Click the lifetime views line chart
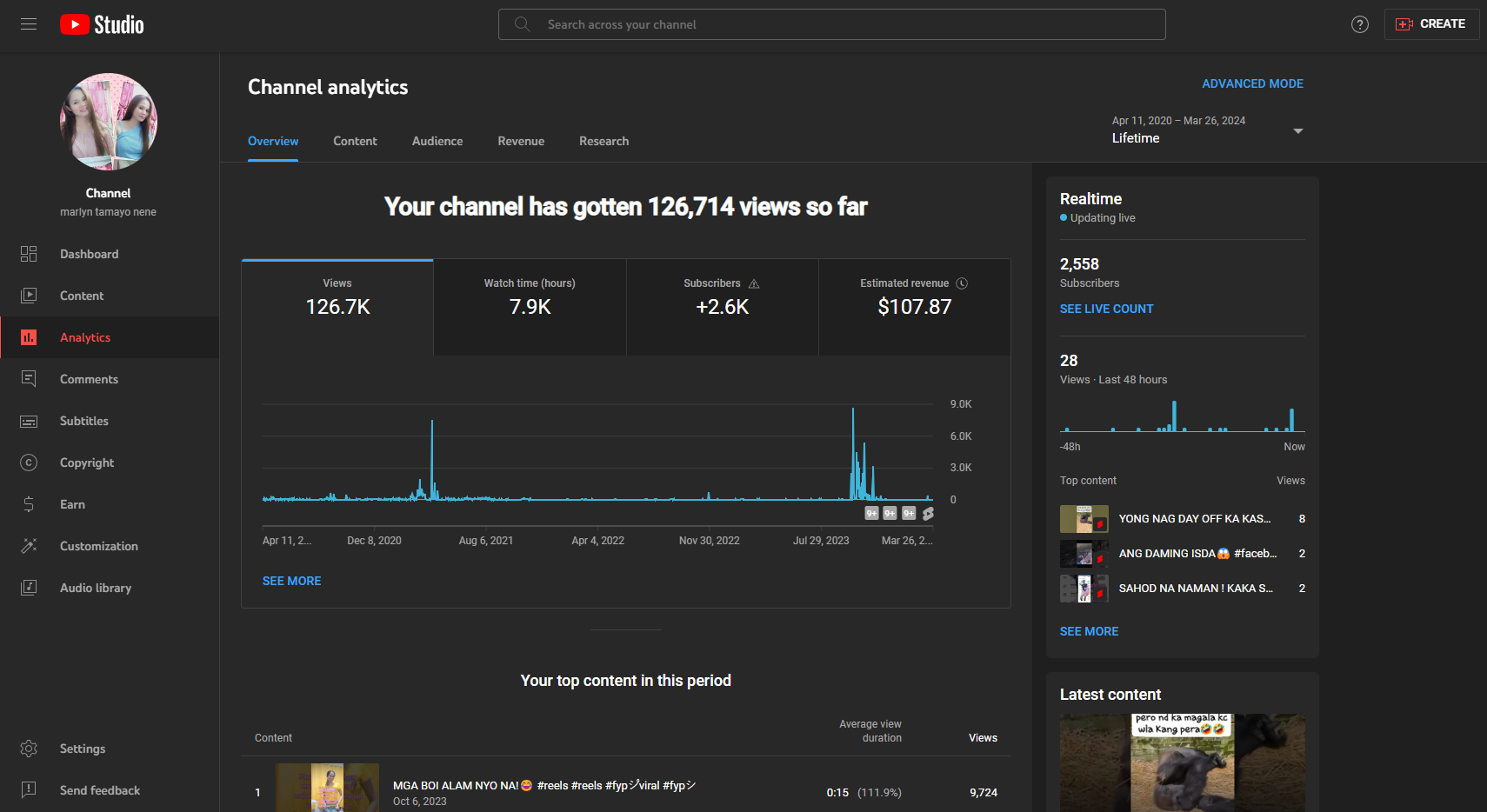Viewport: 1487px width, 812px height. 597,452
